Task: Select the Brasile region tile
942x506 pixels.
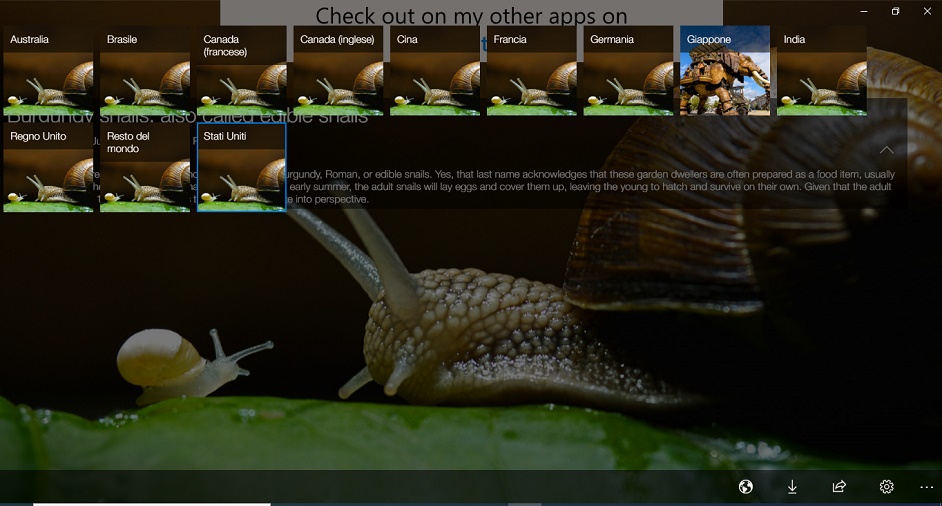Action: click(x=145, y=70)
